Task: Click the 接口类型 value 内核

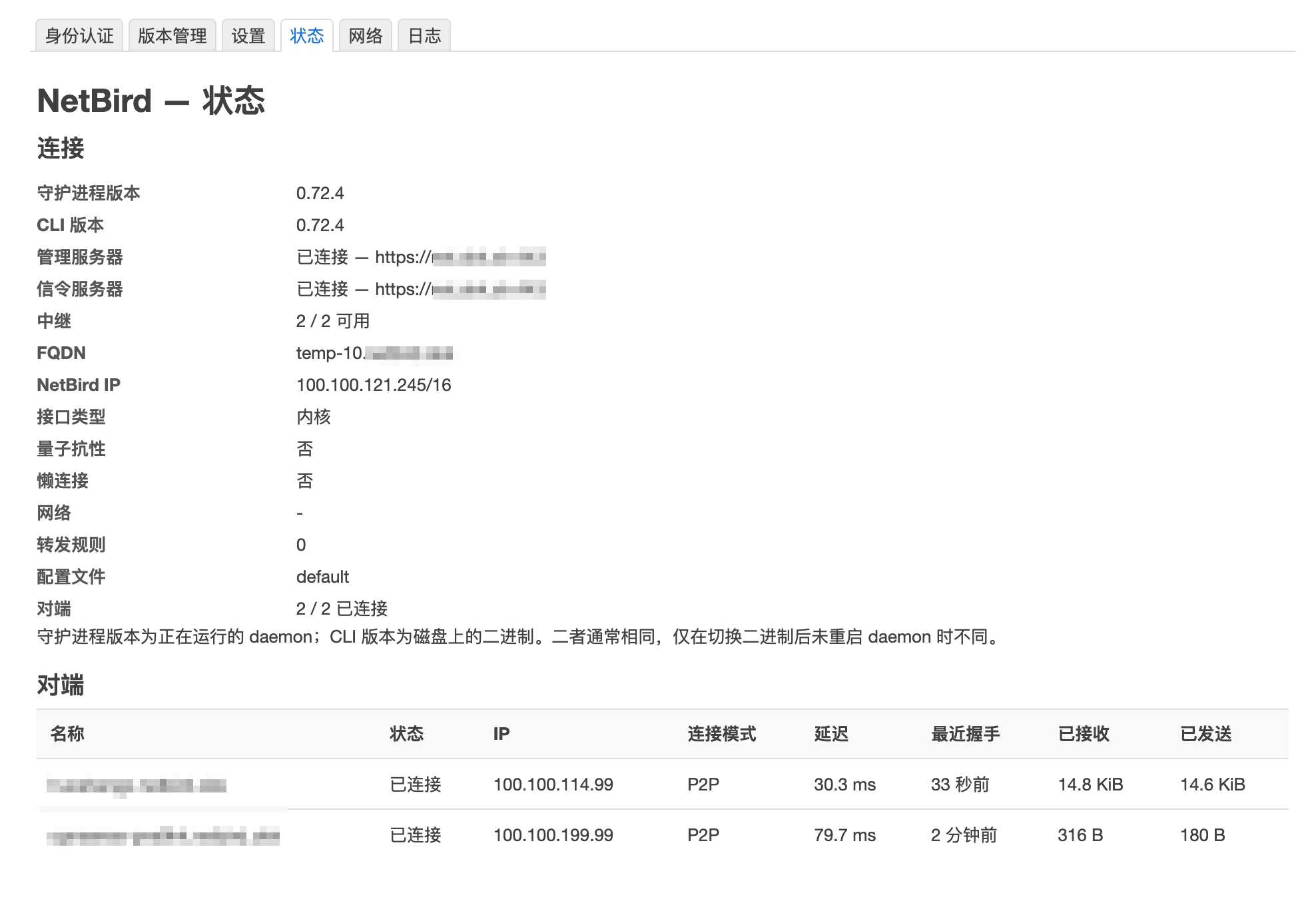Action: point(314,417)
